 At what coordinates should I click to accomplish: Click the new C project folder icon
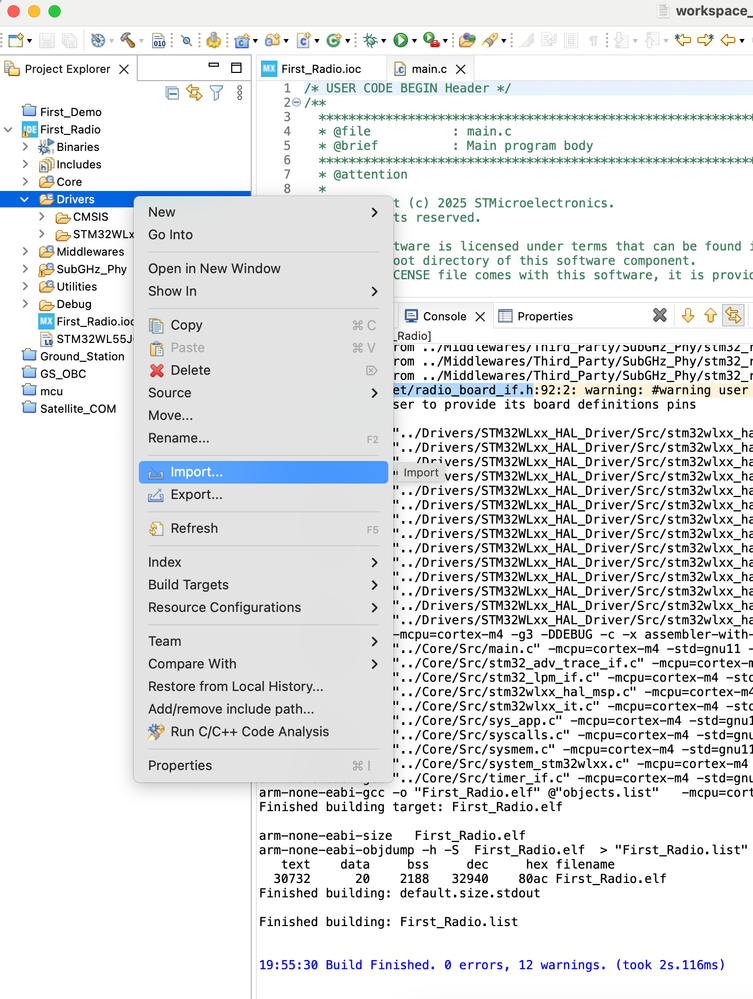242,41
